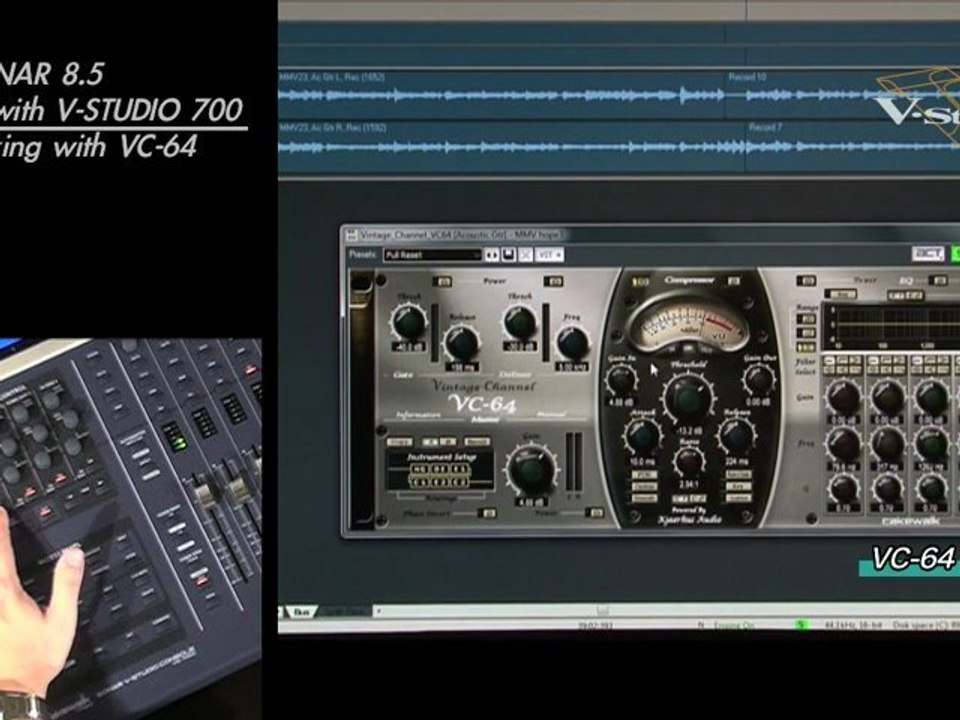Click the ACT button in the plugin header
The image size is (960, 720).
(928, 253)
